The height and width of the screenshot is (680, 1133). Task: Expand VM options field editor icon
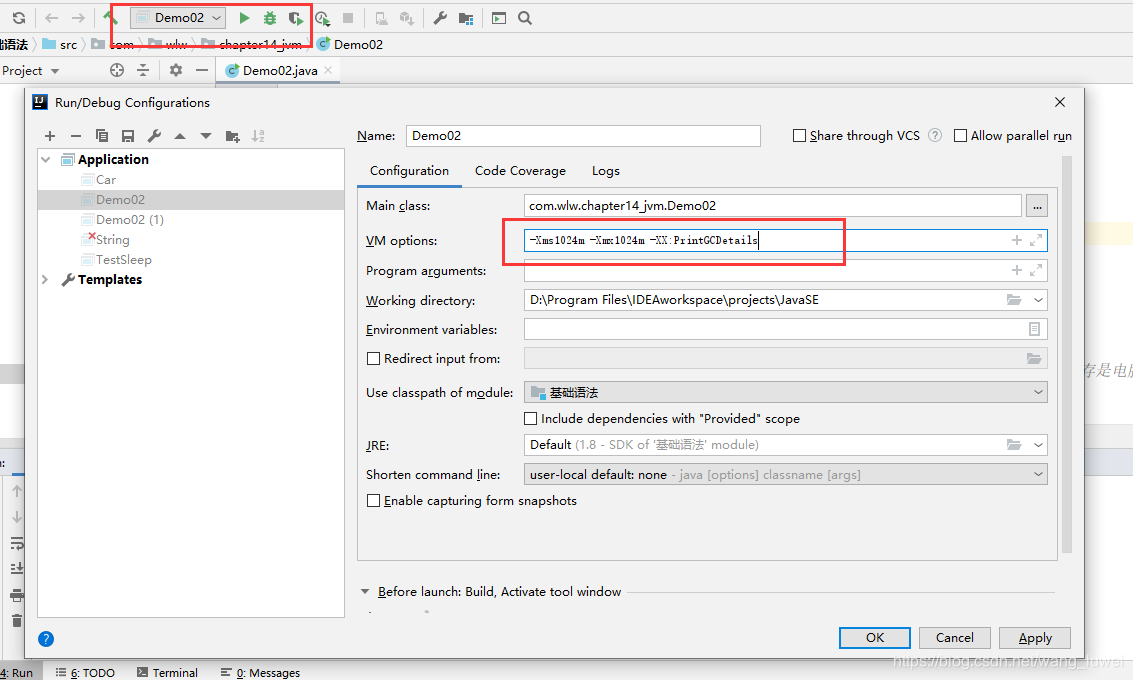click(1036, 240)
